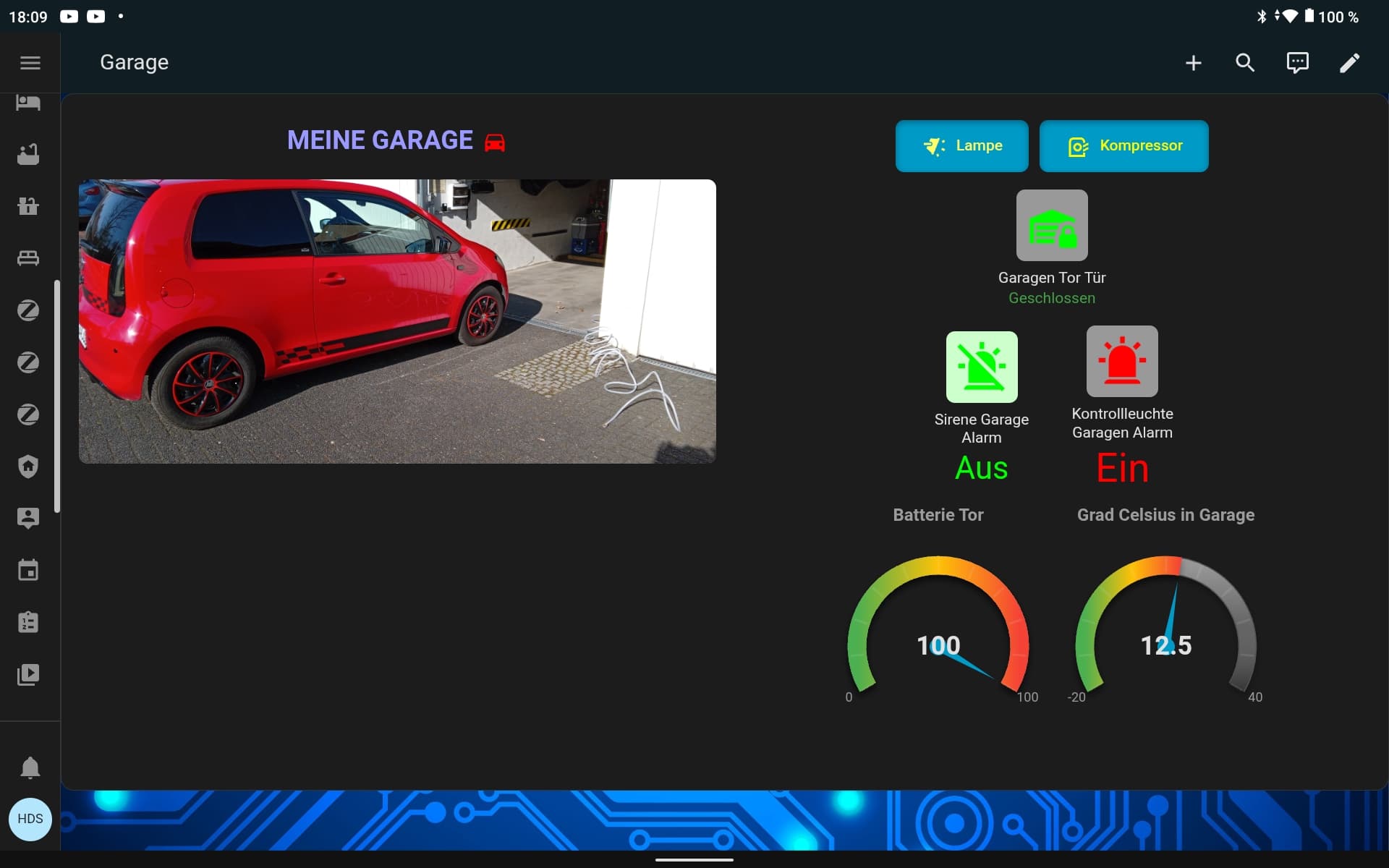
Task: Click the red car garage picture
Action: 397,321
